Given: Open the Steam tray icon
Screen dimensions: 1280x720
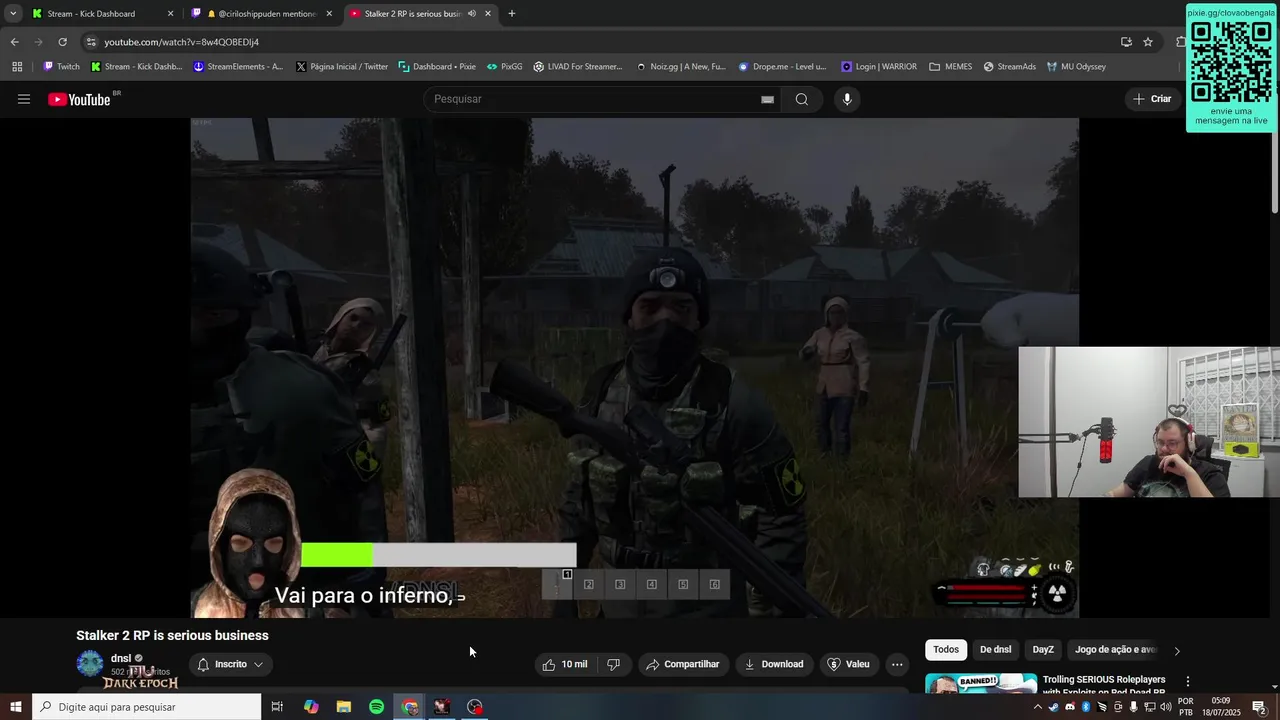Looking at the screenshot, I should click(x=1054, y=707).
